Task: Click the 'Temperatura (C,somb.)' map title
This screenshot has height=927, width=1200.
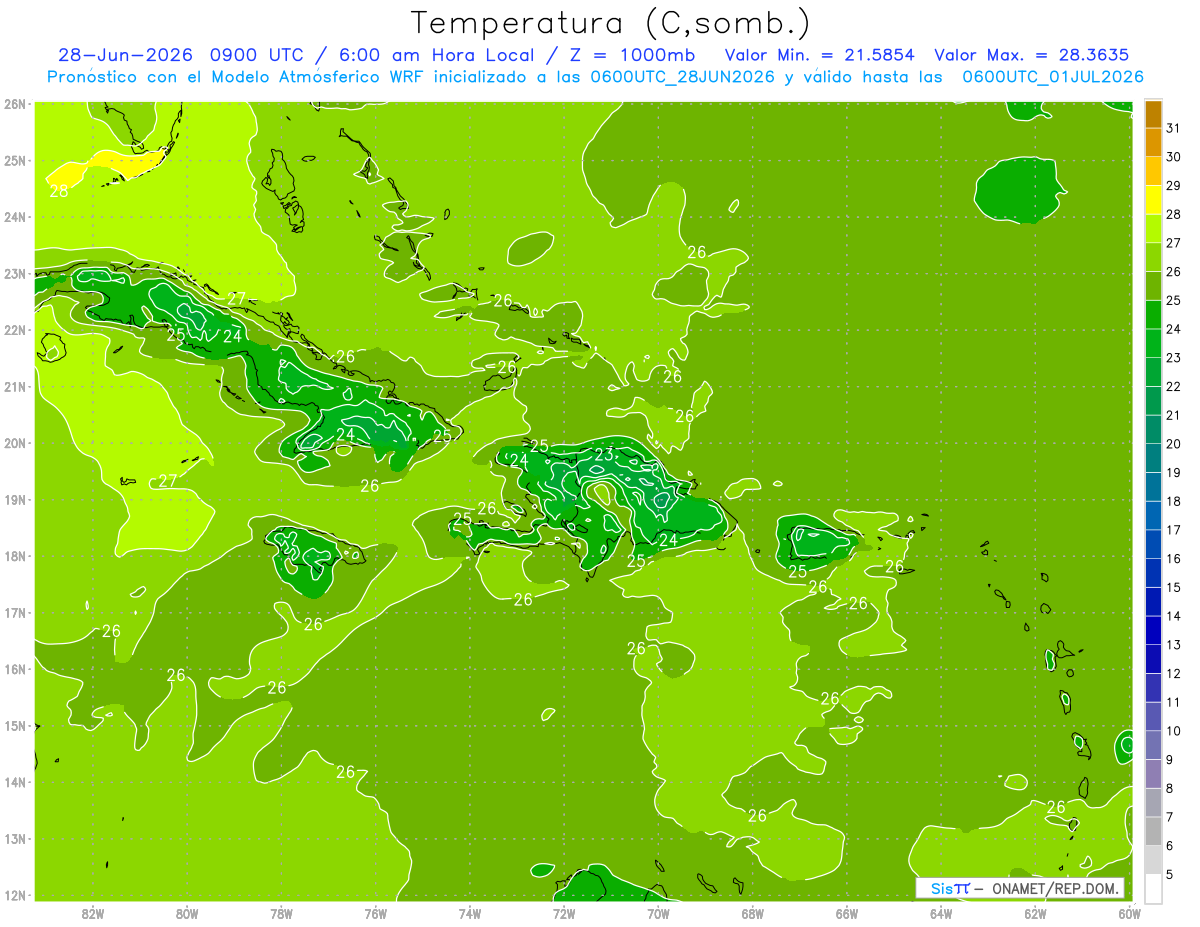Action: click(610, 23)
